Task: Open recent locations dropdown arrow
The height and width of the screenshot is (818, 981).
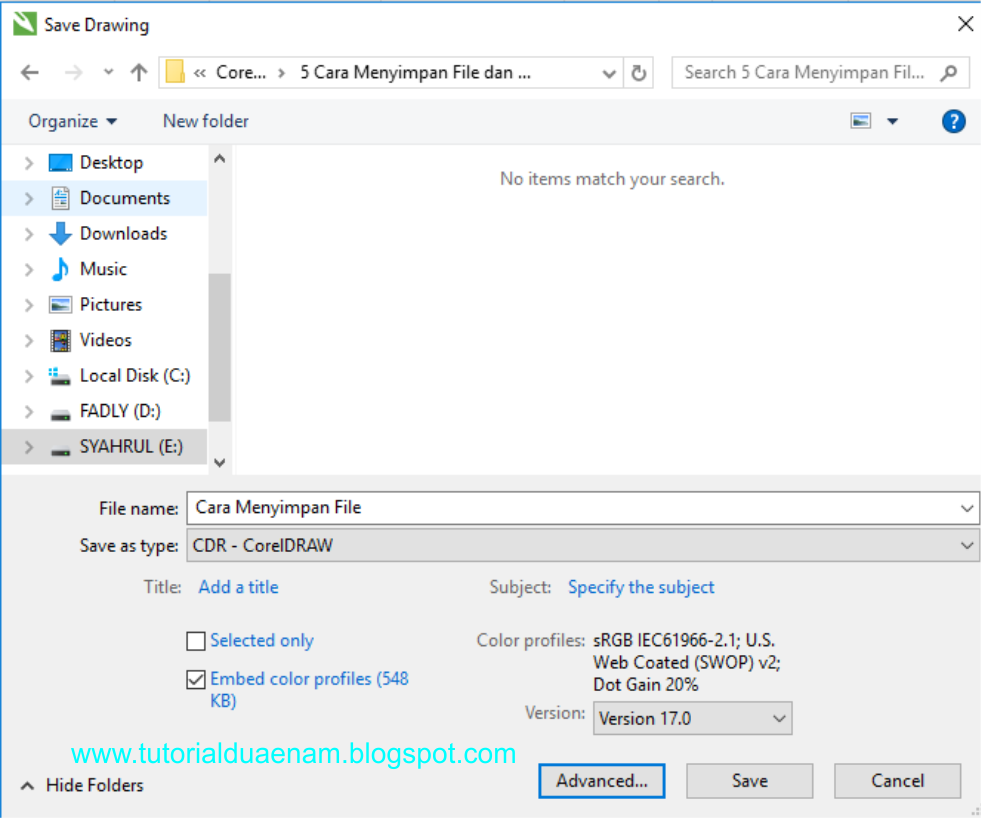Action: tap(108, 72)
